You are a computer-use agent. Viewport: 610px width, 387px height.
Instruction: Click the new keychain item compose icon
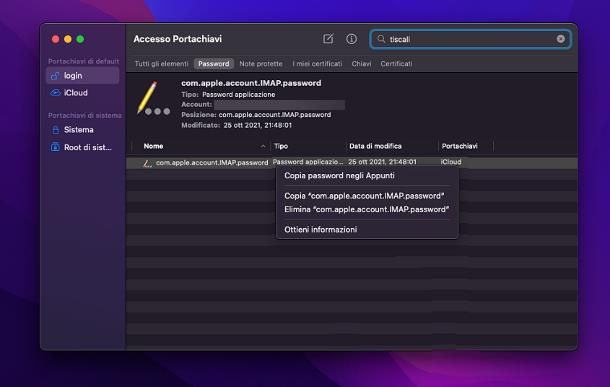click(x=328, y=39)
